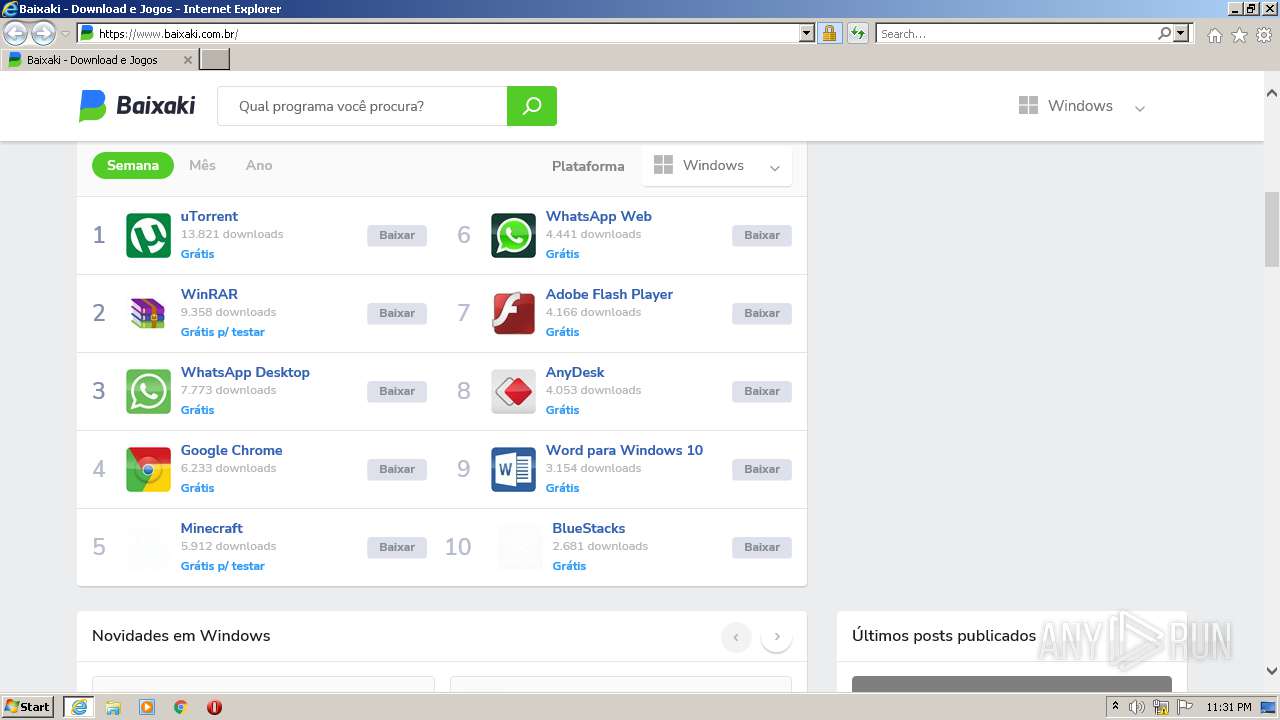Click Baixar for WinRAR

[x=397, y=313]
